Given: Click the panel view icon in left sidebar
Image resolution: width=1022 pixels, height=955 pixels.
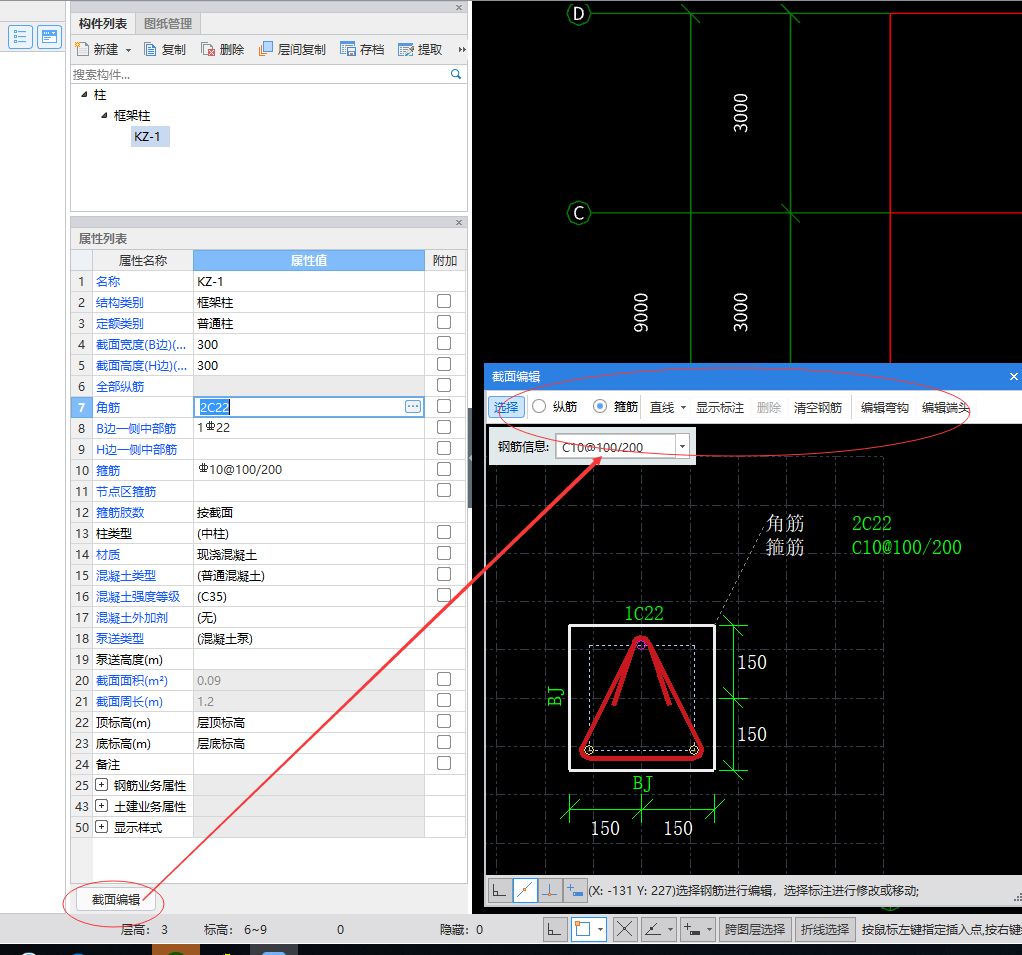Looking at the screenshot, I should [50, 37].
